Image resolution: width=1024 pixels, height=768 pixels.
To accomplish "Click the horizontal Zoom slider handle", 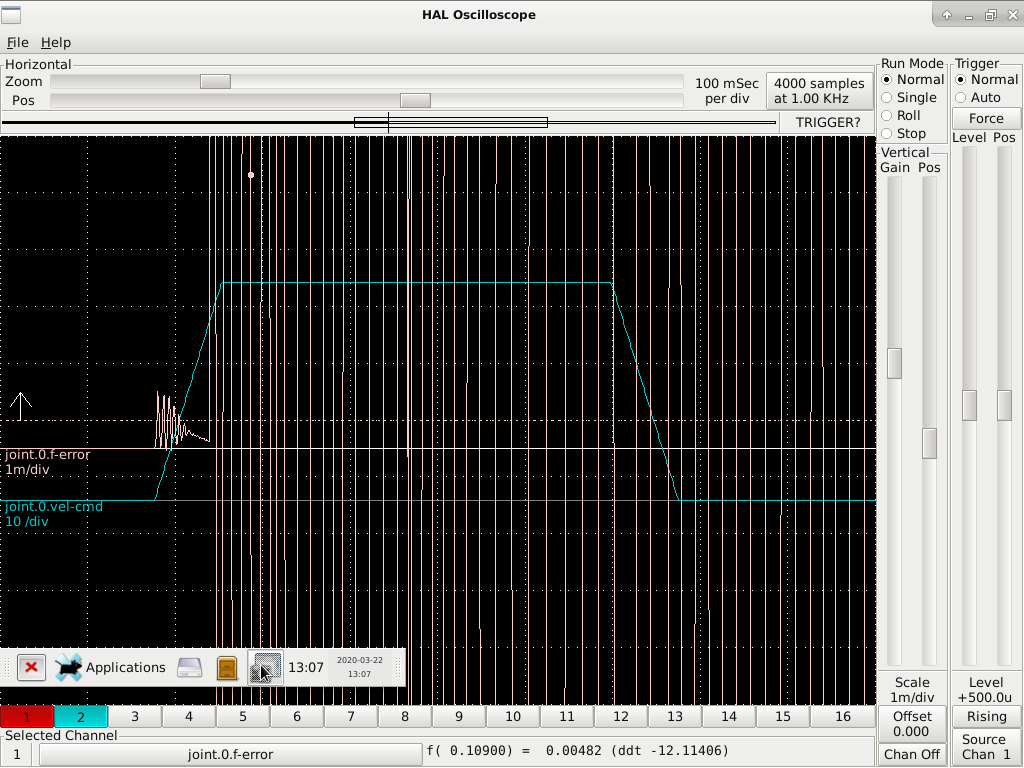I will 215,81.
